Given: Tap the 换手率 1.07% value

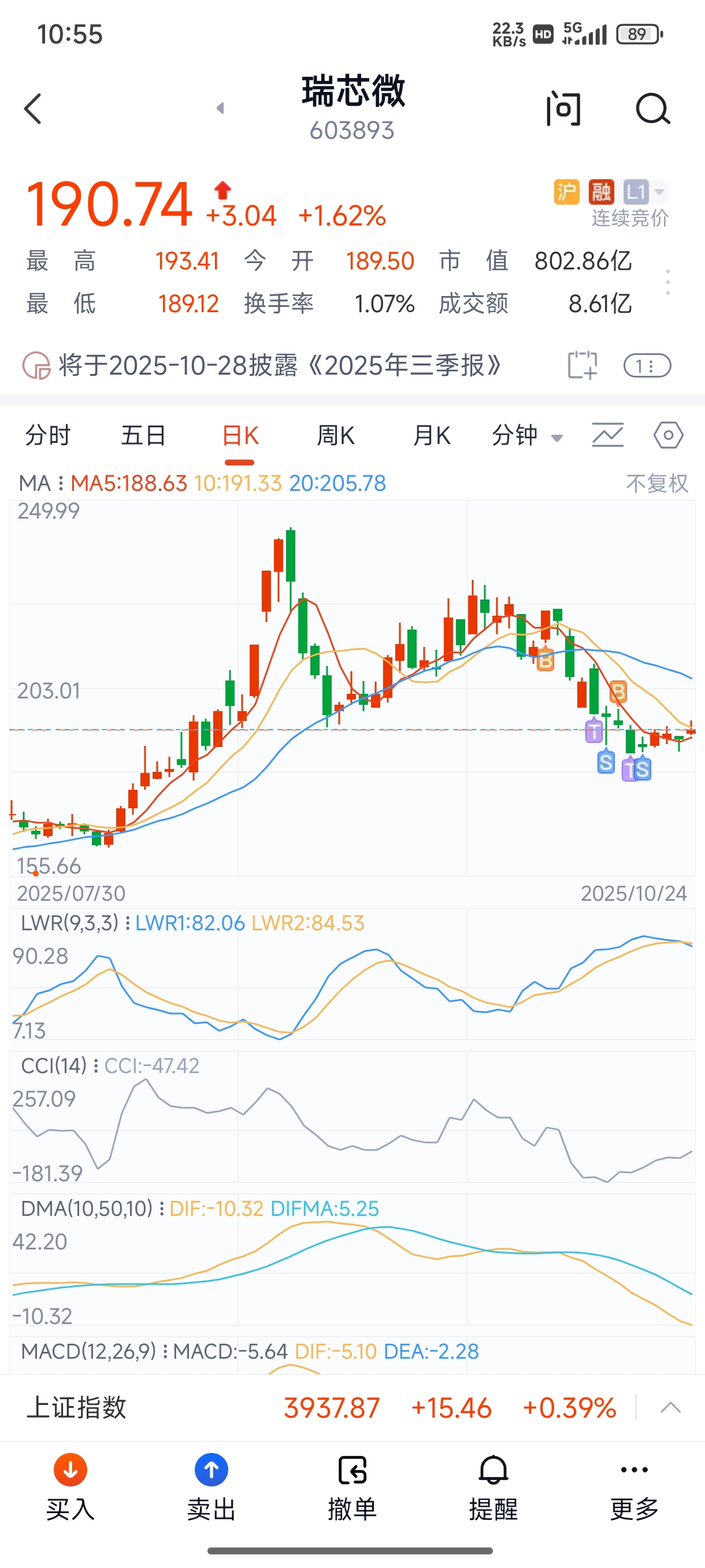Looking at the screenshot, I should tap(384, 304).
